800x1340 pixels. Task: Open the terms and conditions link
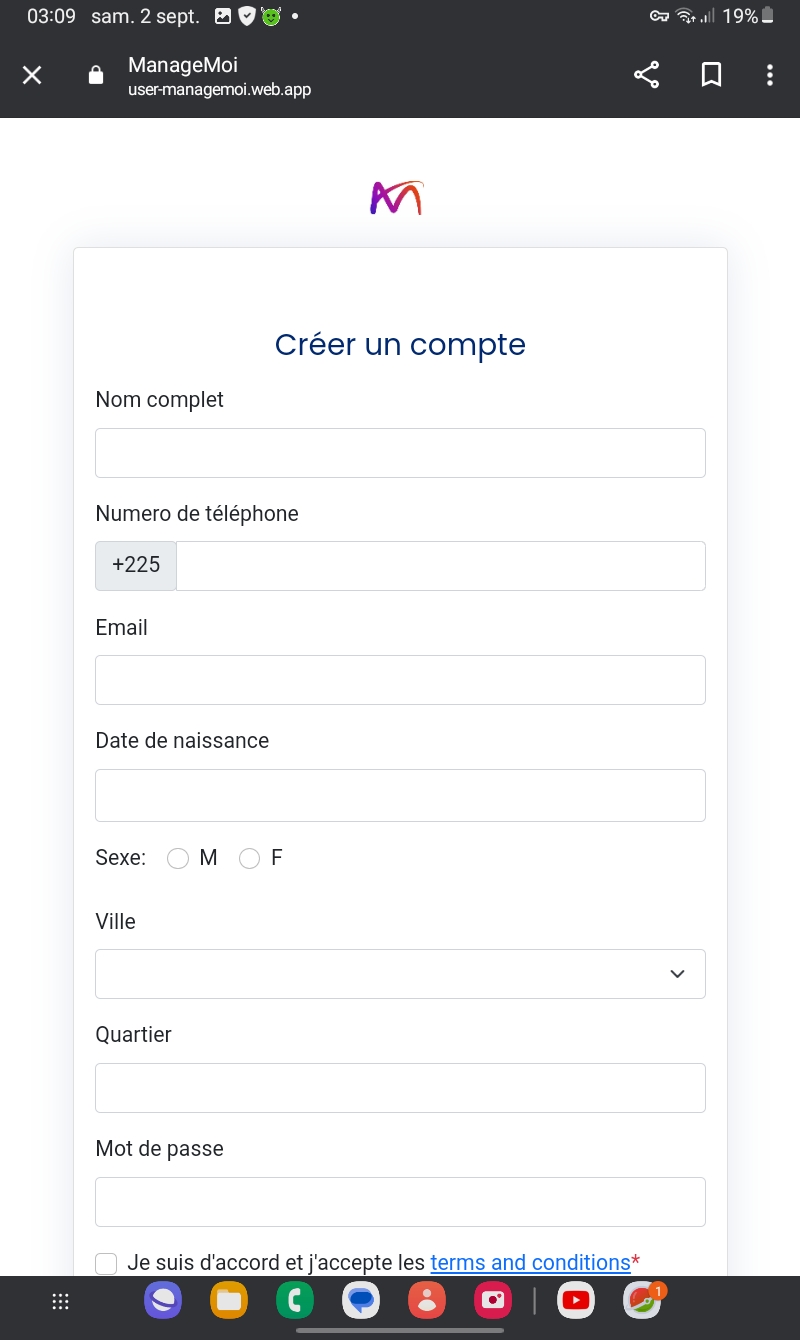530,1263
